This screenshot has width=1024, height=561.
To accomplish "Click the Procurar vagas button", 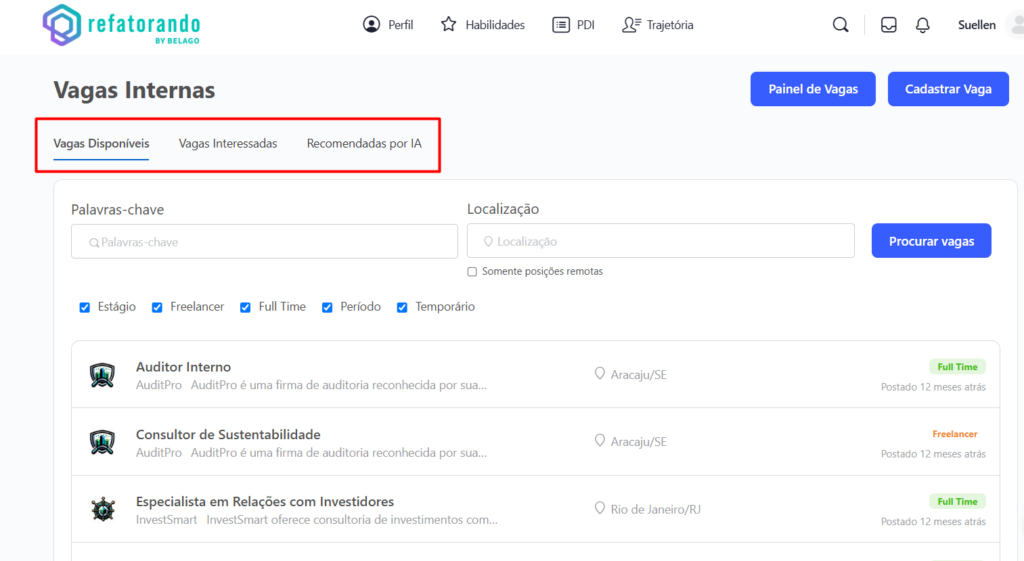I will coord(931,241).
